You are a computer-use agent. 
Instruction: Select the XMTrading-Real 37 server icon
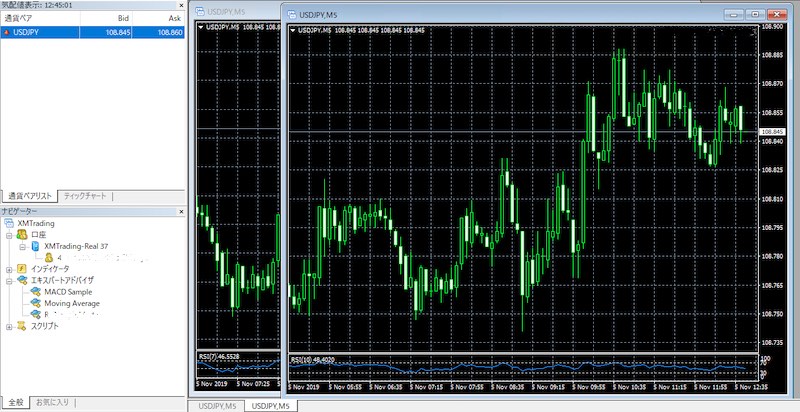coord(35,246)
